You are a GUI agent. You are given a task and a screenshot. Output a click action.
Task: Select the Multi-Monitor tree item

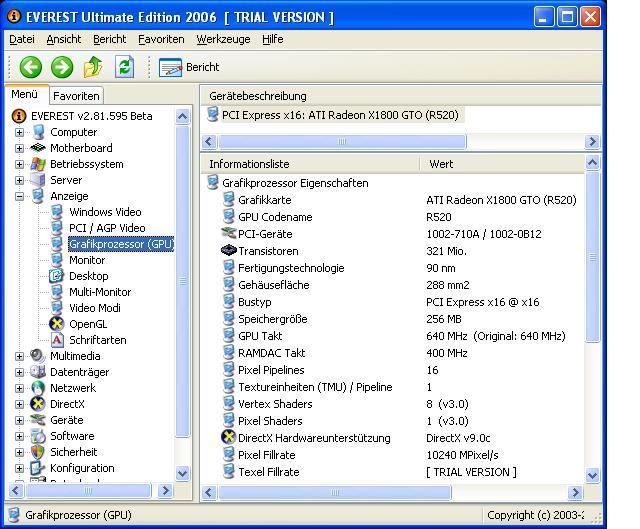click(100, 292)
